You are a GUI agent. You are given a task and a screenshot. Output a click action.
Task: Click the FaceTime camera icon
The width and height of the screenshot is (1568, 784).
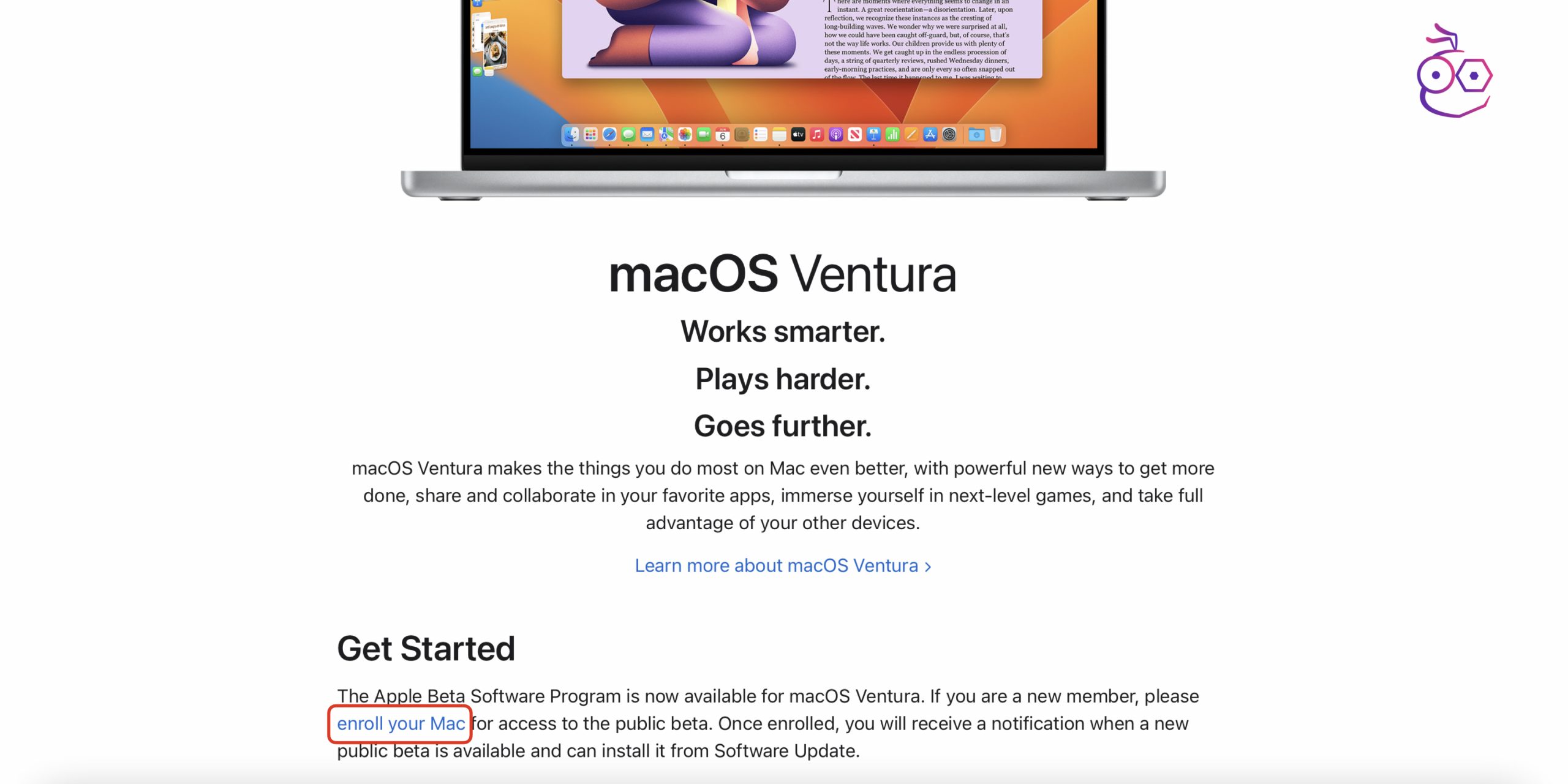pos(704,134)
